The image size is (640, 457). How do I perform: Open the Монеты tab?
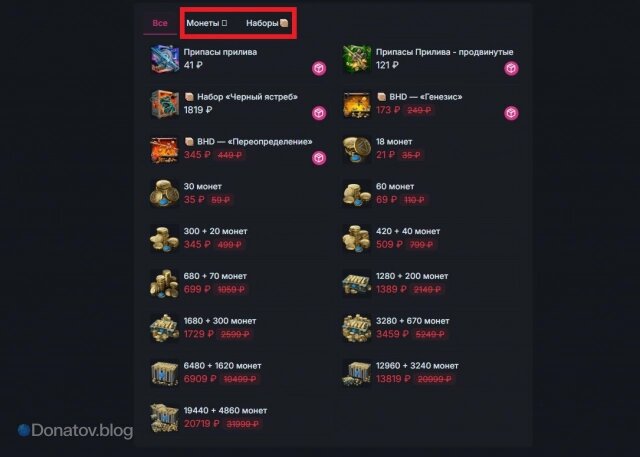pos(207,23)
